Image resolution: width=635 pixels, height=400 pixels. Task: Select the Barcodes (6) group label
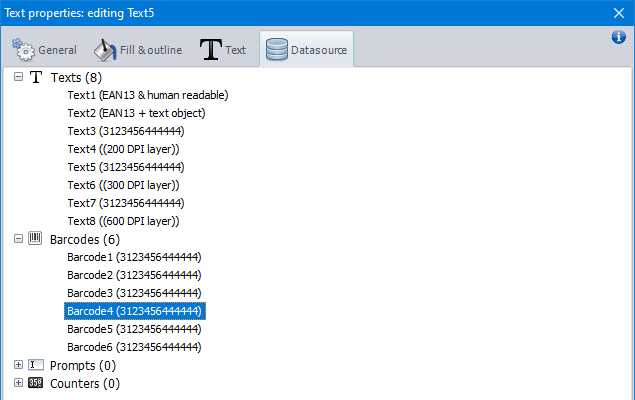point(85,240)
